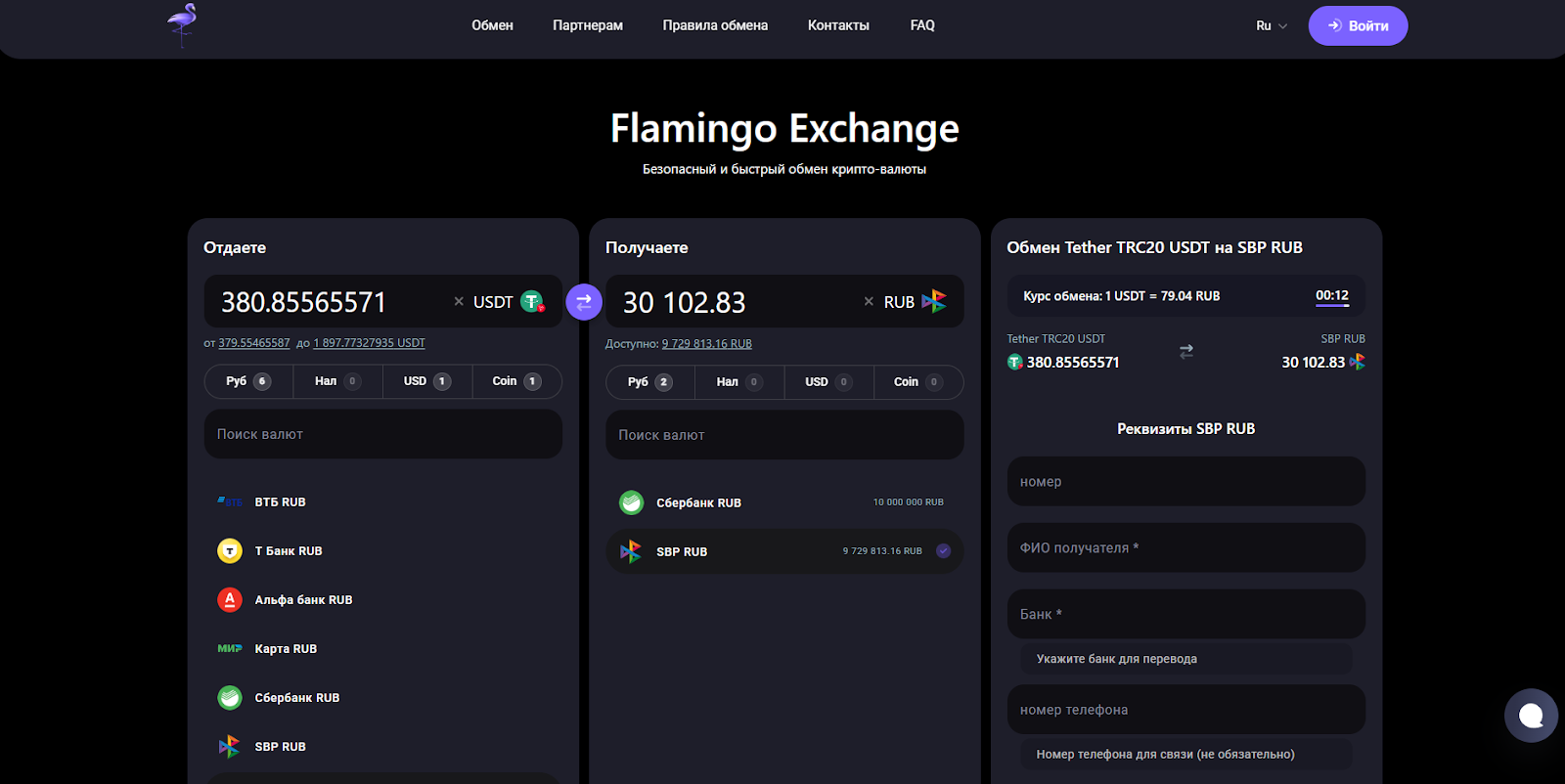The image size is (1565, 784).
Task: Open the Контакты menu item
Action: 838,25
